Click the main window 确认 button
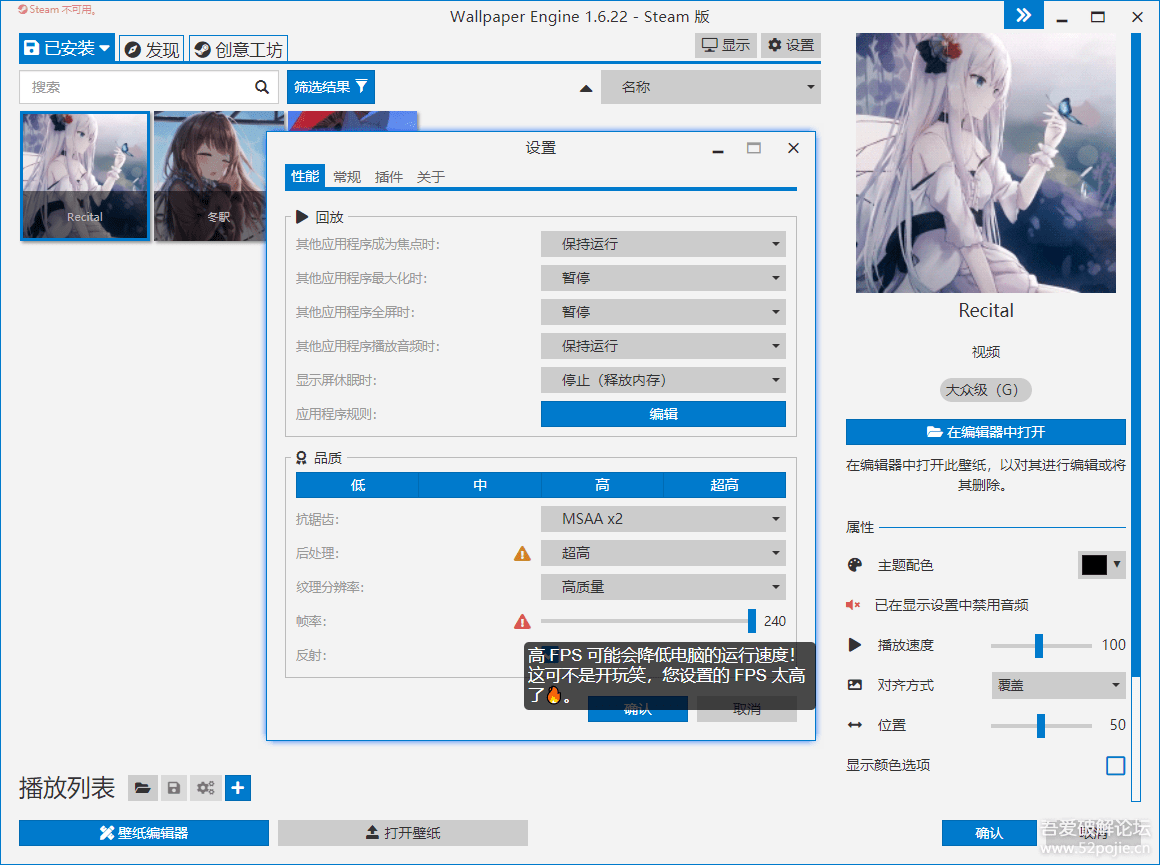Viewport: 1160px width, 865px height. coord(989,833)
